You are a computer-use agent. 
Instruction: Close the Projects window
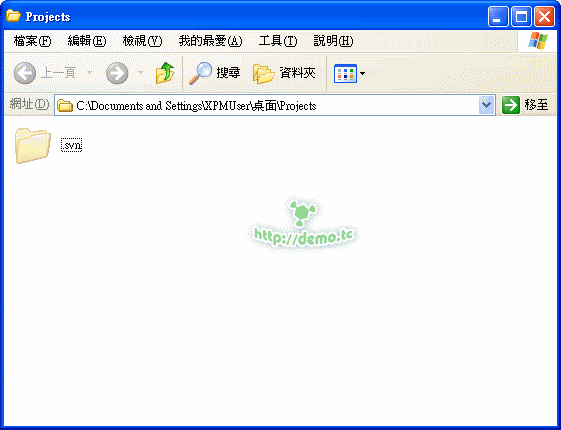pos(544,16)
